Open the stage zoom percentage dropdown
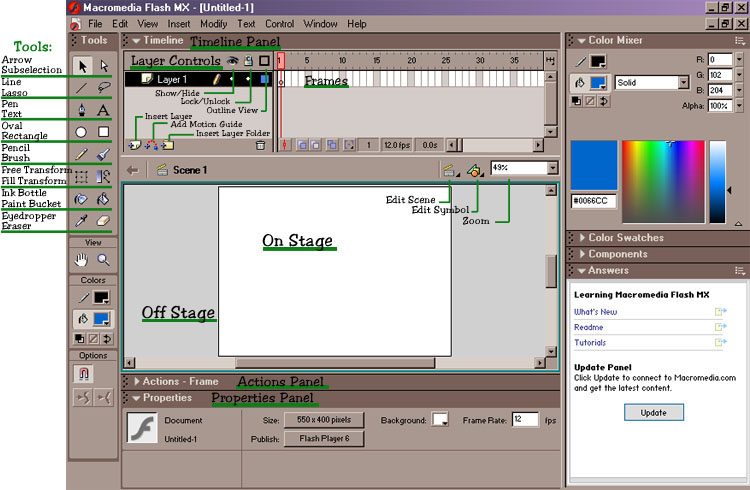 tap(552, 168)
